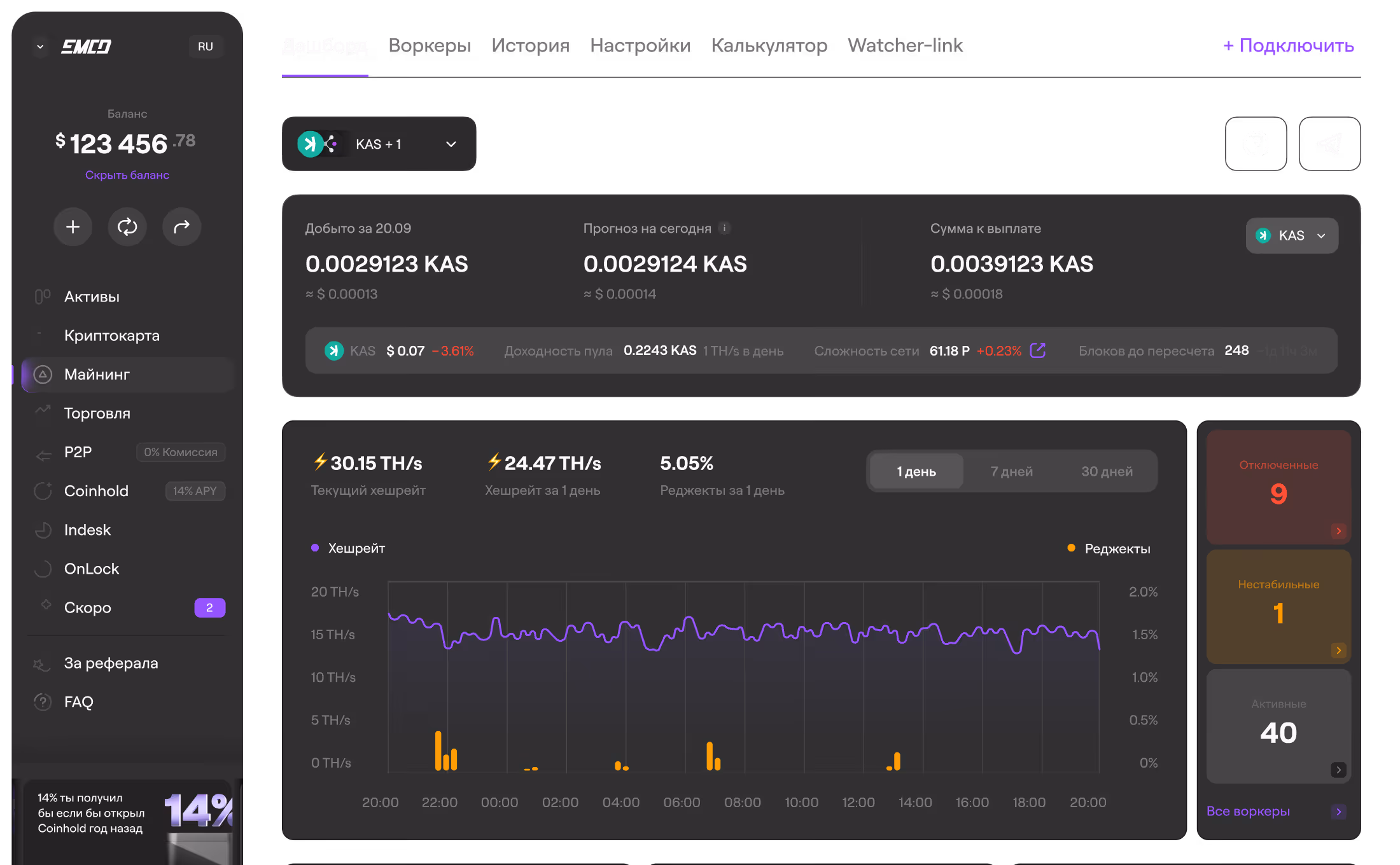Open the Торговля sidebar item
Screen dimensions: 1400x865
coord(127,413)
